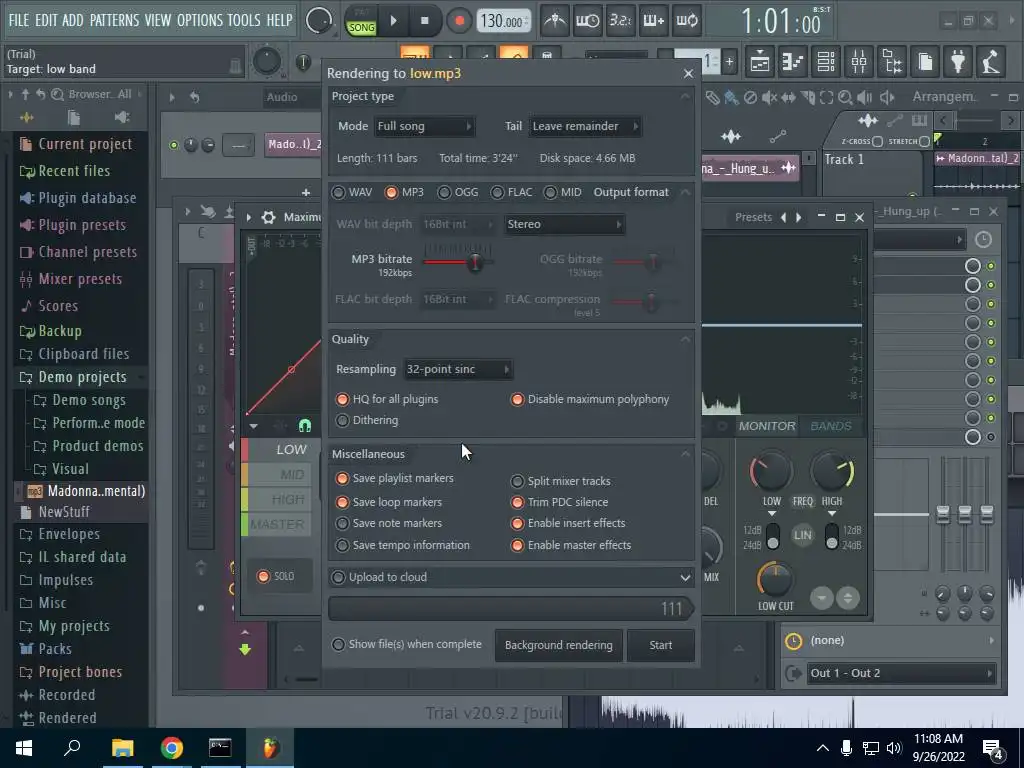This screenshot has width=1024, height=768.
Task: Switch to Maximus MONITOR tab
Action: coord(767,426)
